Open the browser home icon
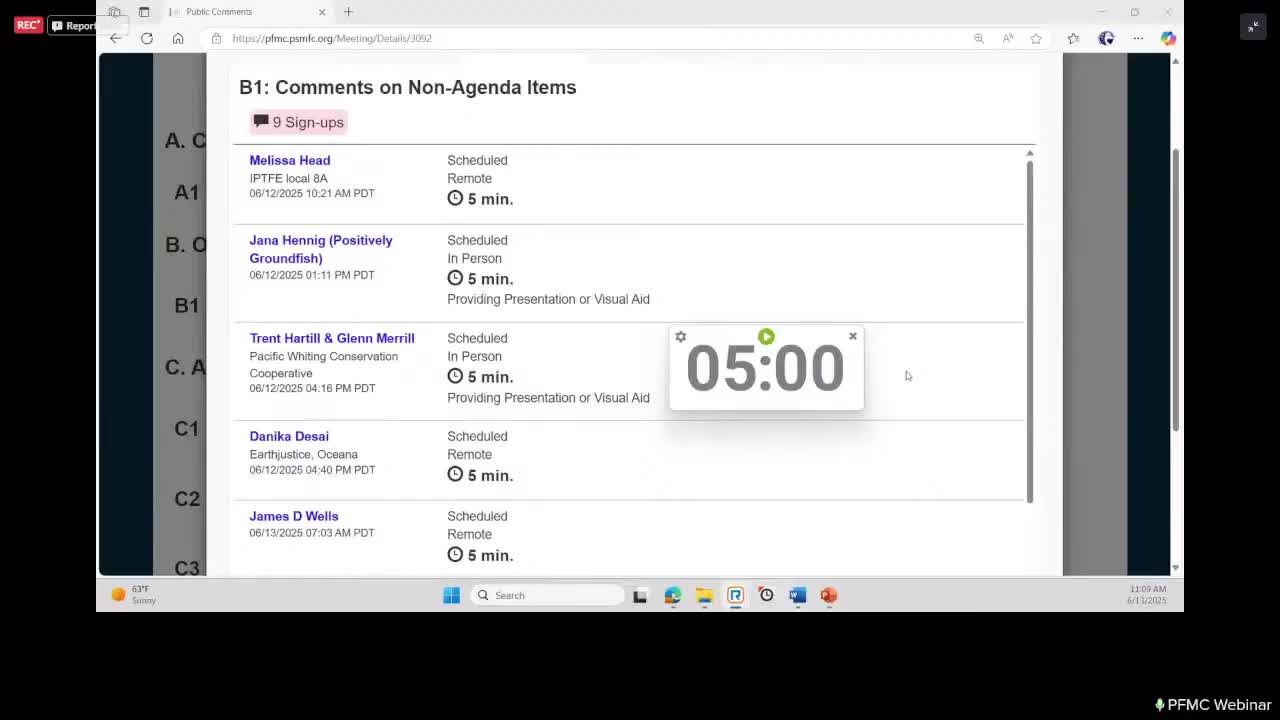 (178, 38)
